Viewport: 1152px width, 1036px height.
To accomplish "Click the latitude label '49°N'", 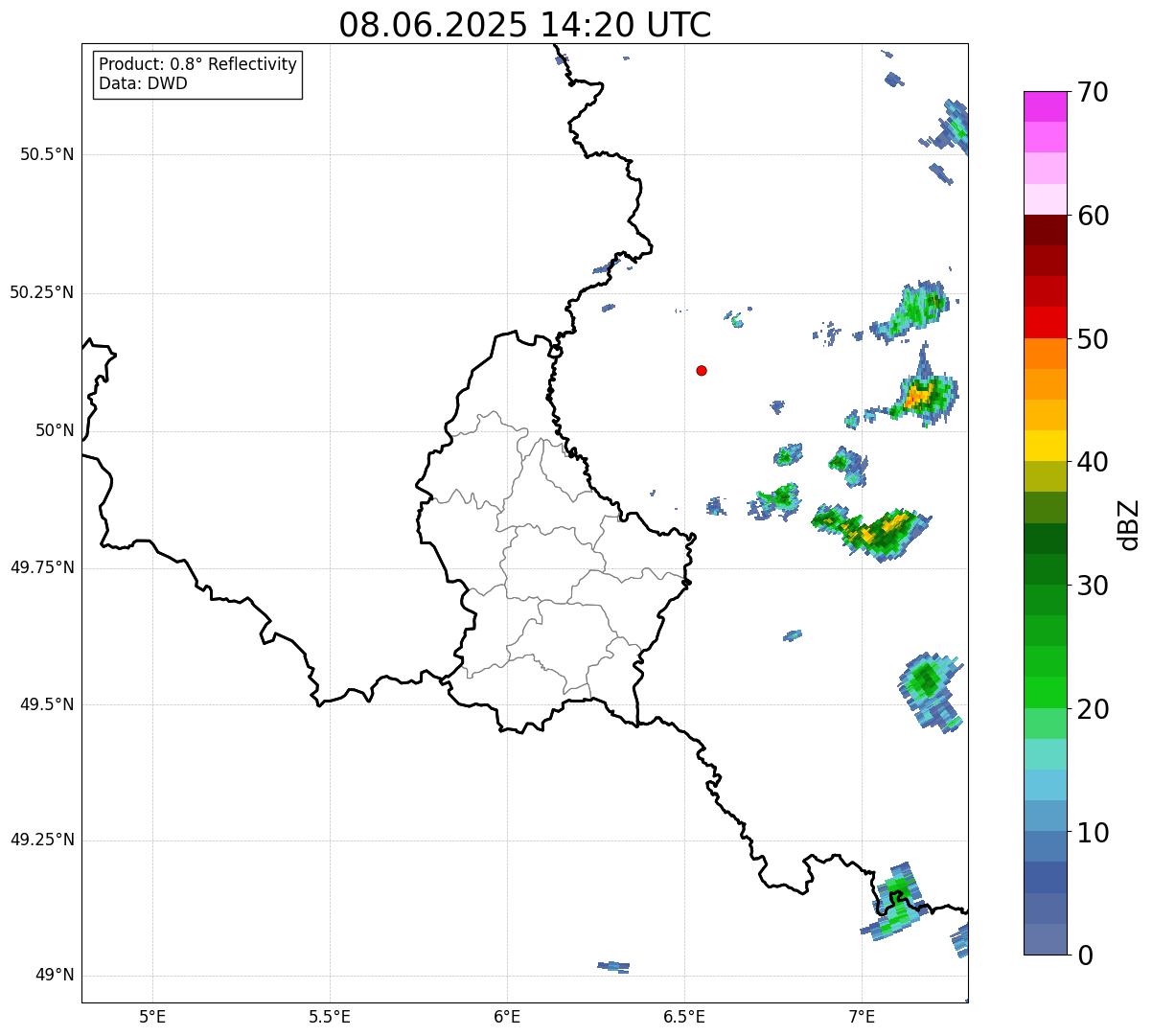I will 55,976.
